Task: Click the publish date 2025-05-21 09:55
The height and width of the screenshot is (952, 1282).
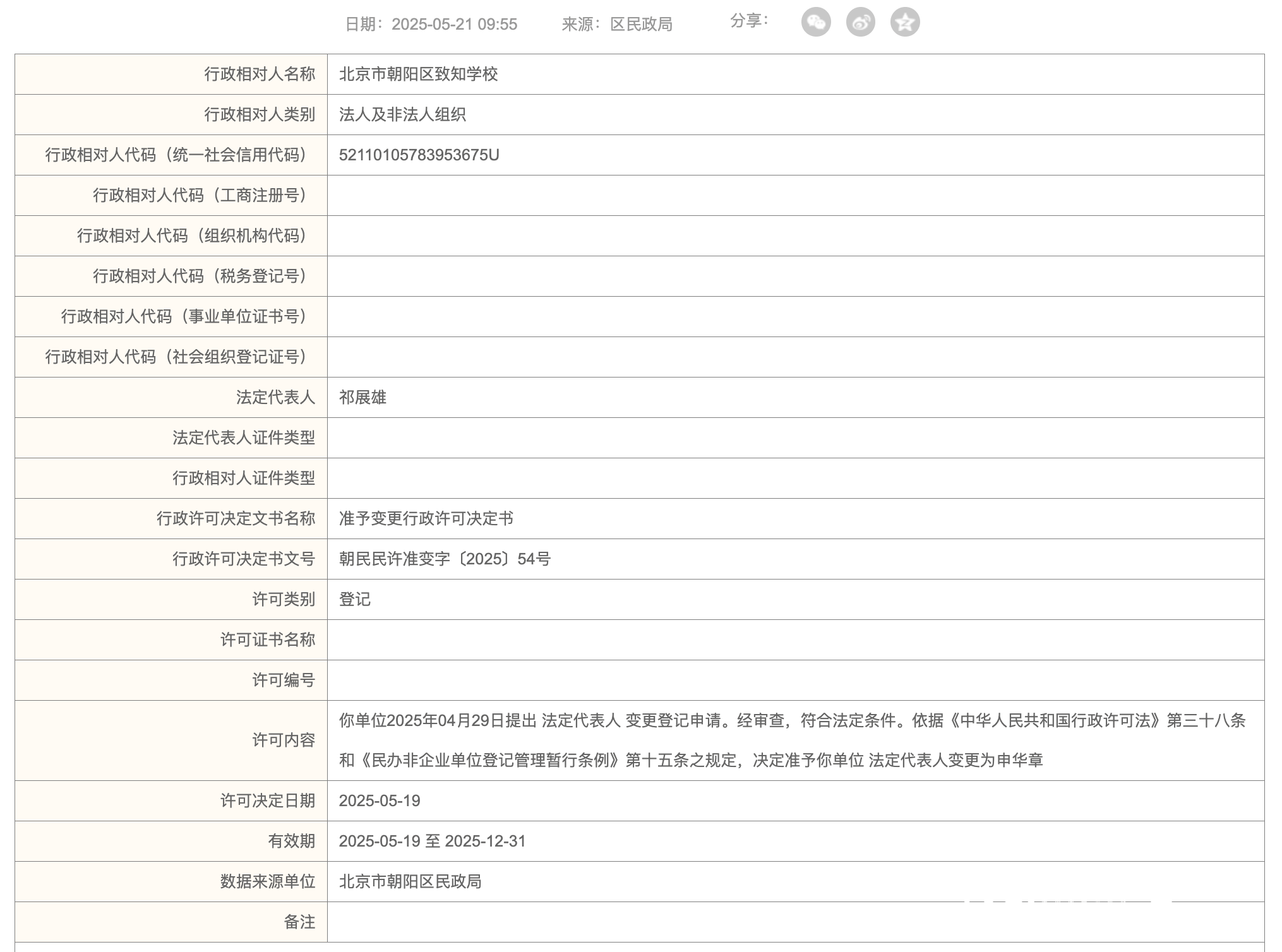Action: (x=453, y=25)
